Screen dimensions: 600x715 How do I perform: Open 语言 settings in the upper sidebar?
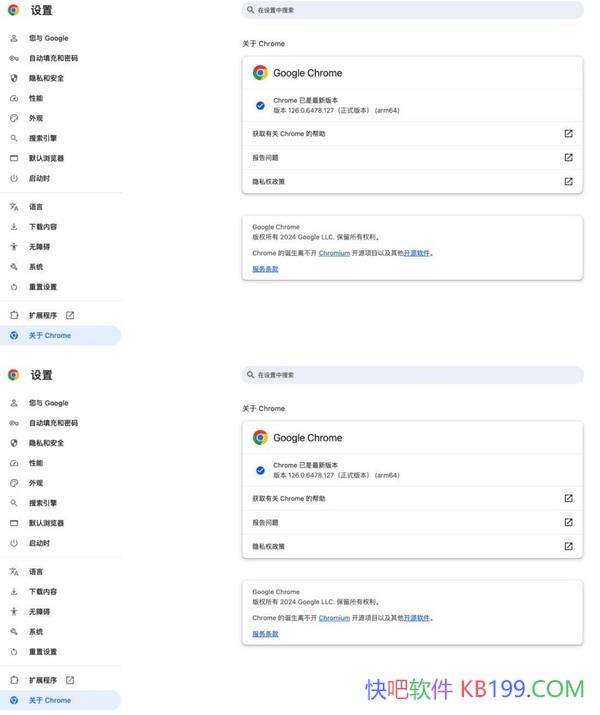[36, 207]
